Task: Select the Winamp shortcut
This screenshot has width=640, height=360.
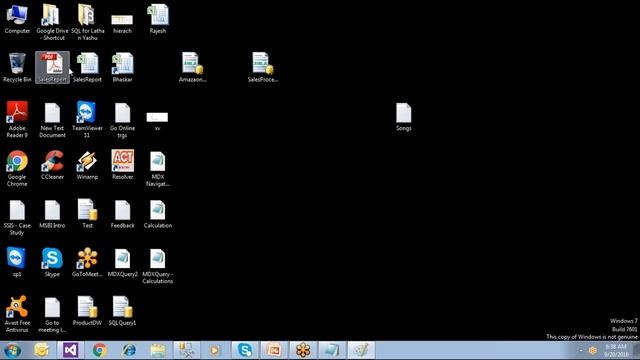Action: (87, 165)
